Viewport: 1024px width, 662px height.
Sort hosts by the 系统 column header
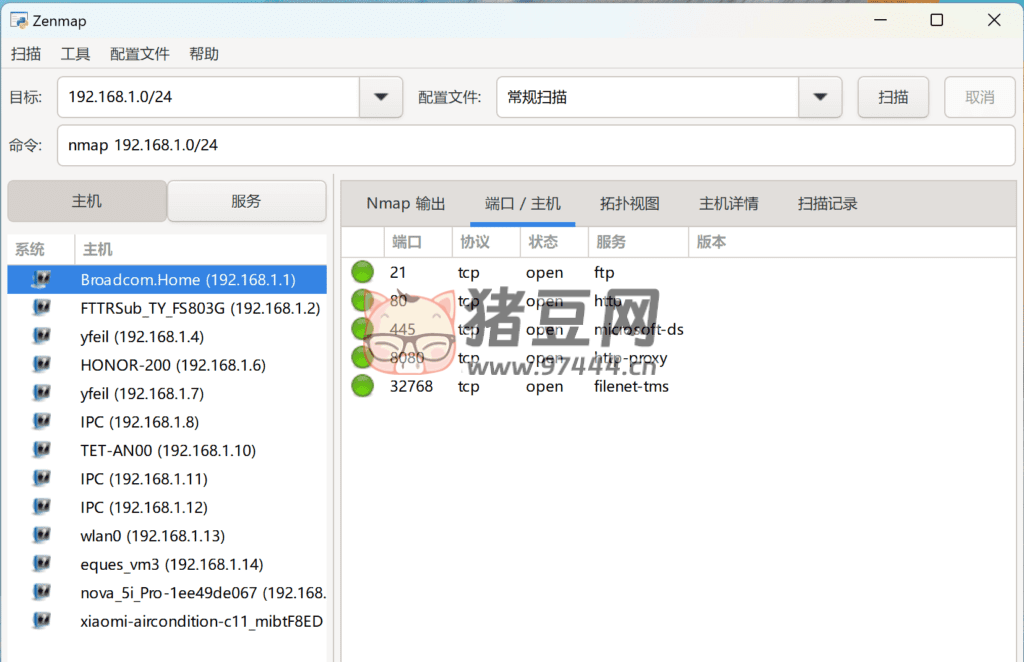pos(41,249)
